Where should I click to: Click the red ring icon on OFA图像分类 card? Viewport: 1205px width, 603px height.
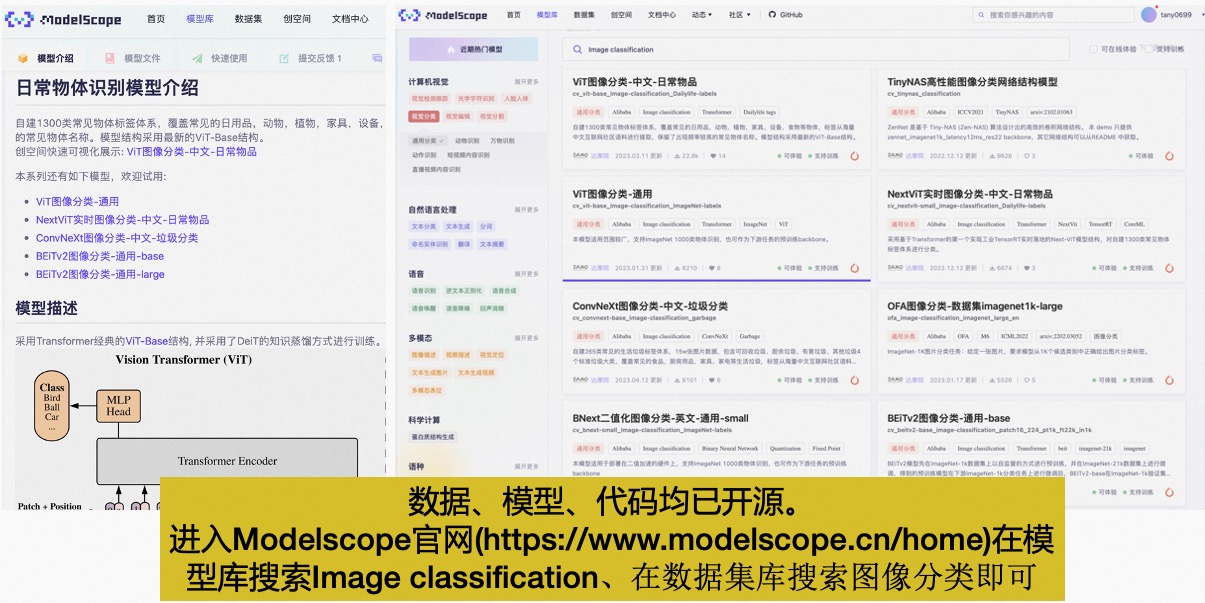1169,380
